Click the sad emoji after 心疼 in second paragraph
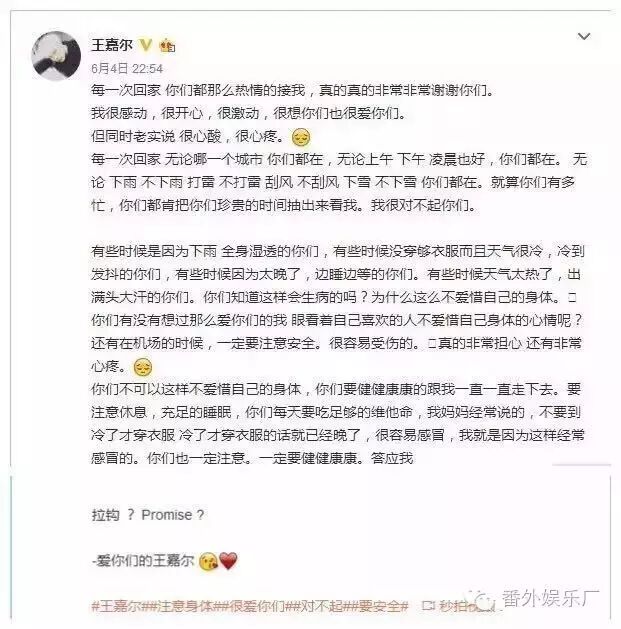The image size is (621, 629). (x=142, y=367)
